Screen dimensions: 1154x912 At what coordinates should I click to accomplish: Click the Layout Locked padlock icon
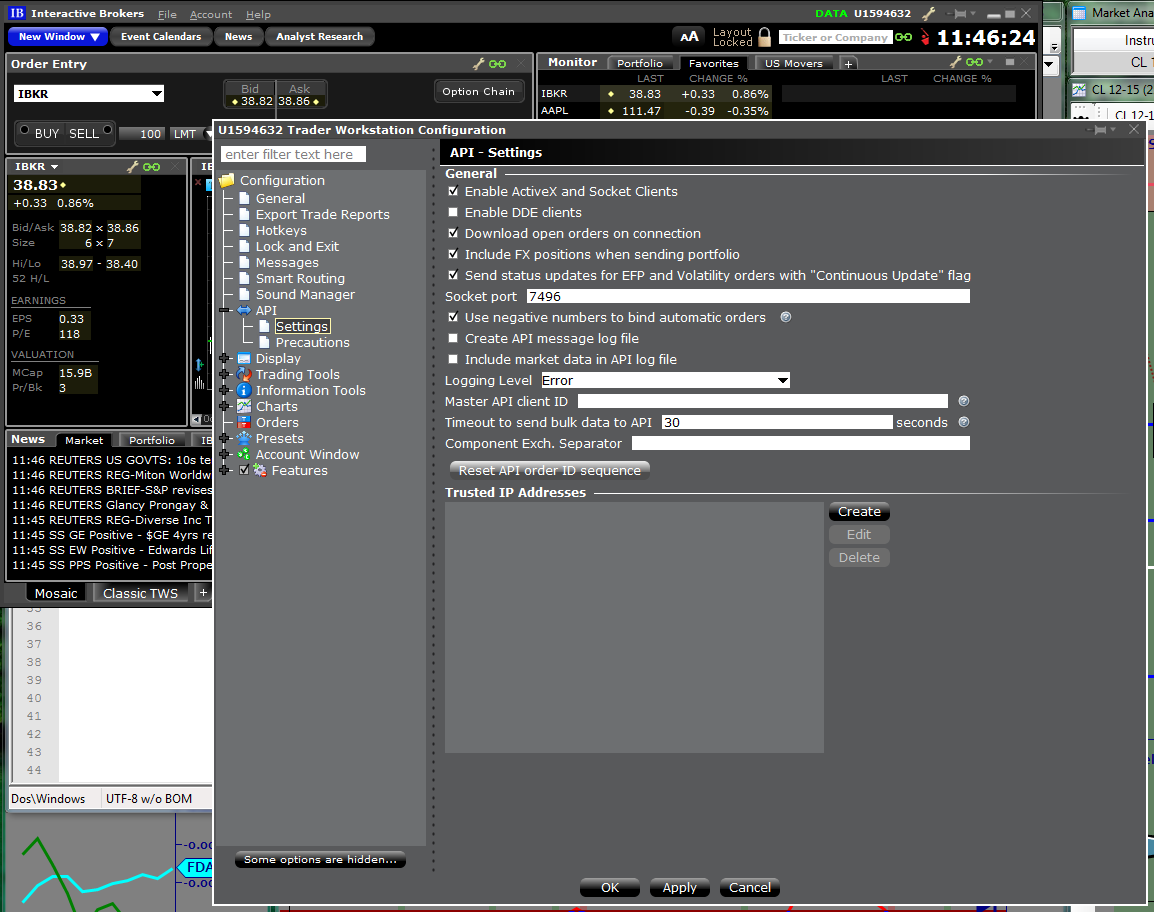[765, 37]
